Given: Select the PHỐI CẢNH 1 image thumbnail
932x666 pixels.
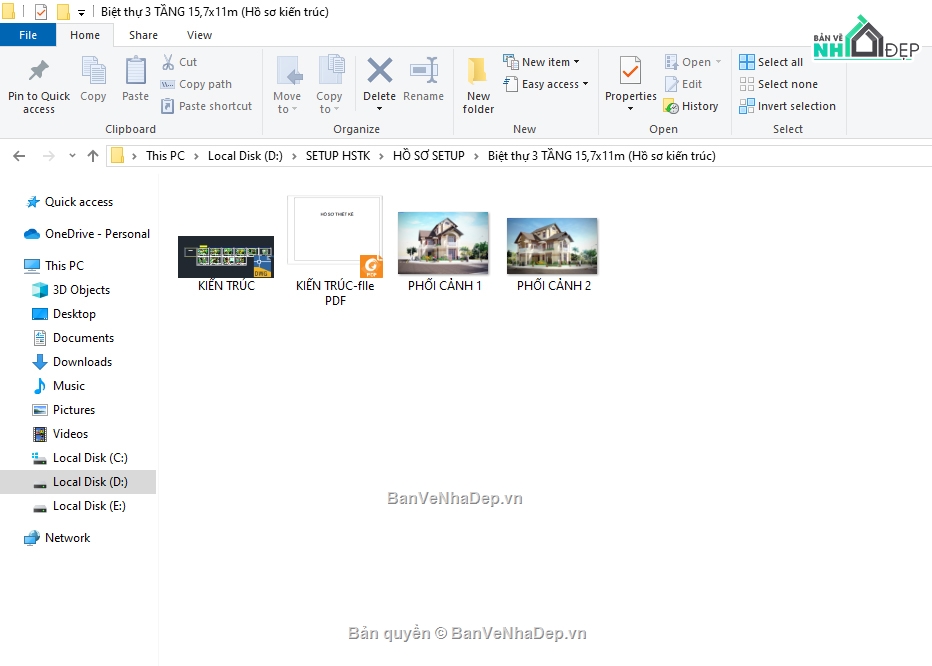Looking at the screenshot, I should (443, 243).
